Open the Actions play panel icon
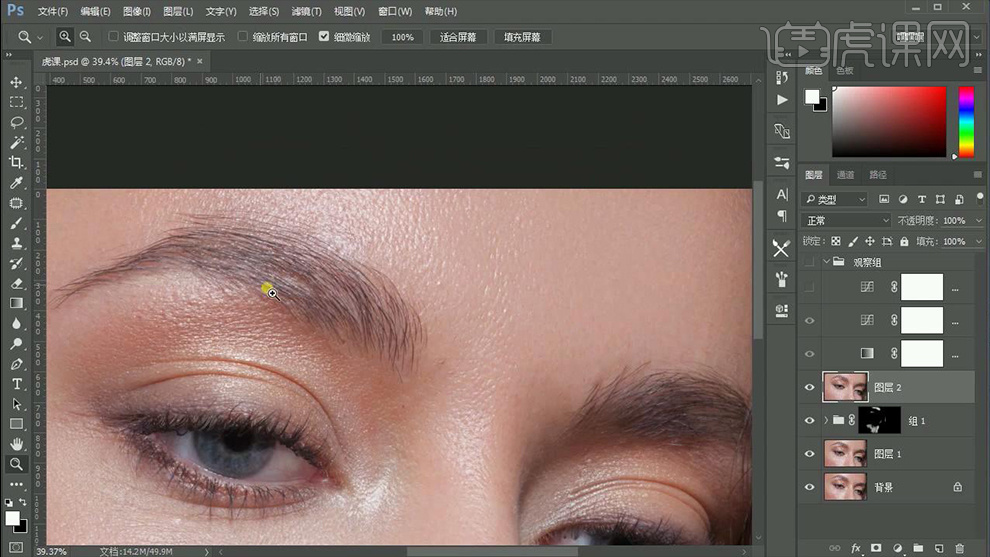The image size is (990, 557). (782, 100)
